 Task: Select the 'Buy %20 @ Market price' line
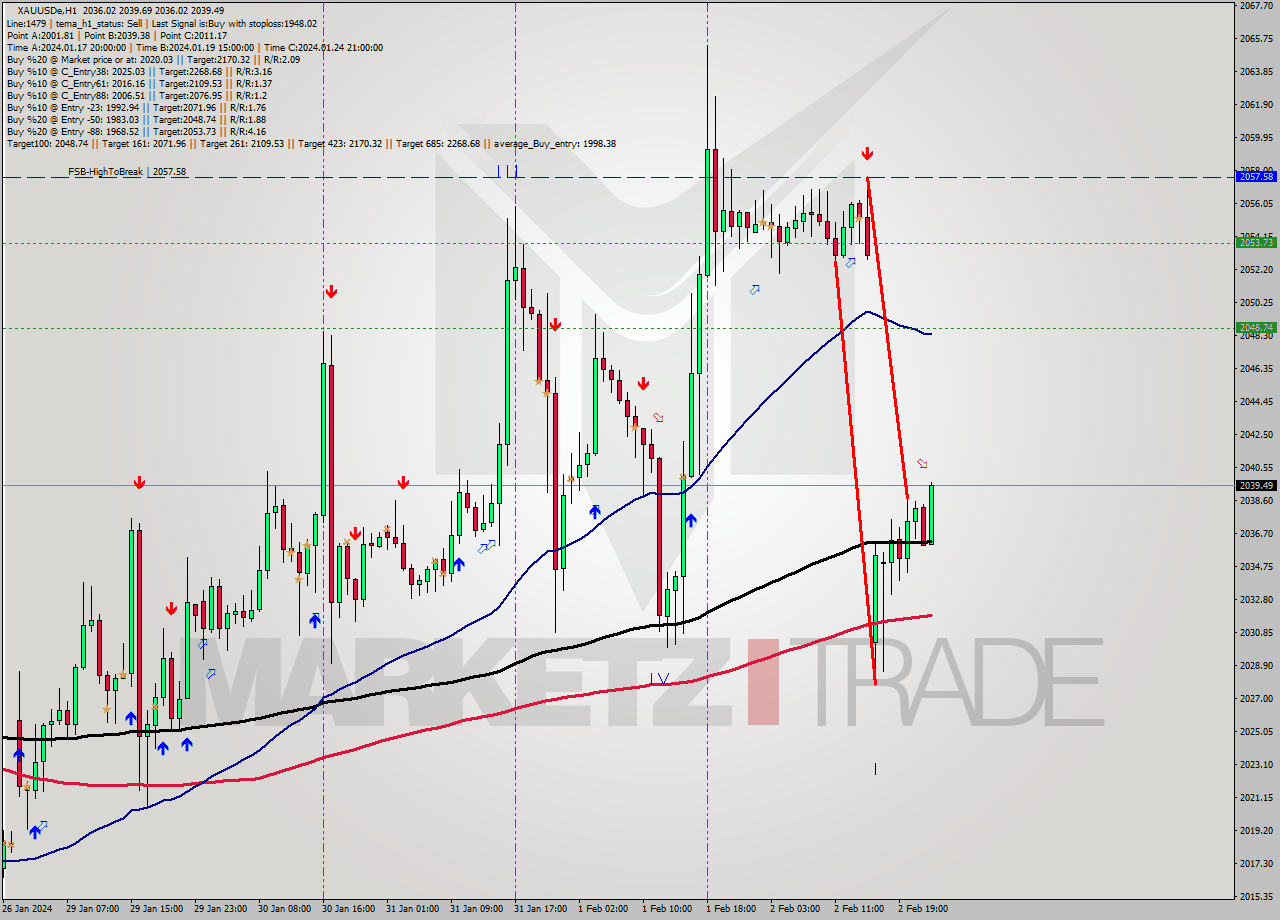point(152,59)
